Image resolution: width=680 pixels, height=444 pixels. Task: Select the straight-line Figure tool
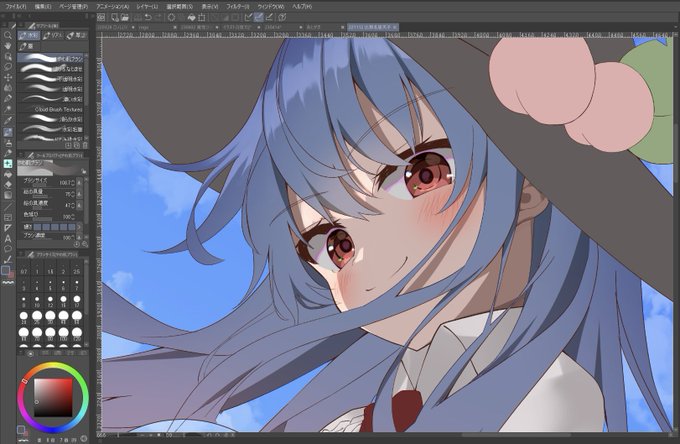pyautogui.click(x=8, y=206)
